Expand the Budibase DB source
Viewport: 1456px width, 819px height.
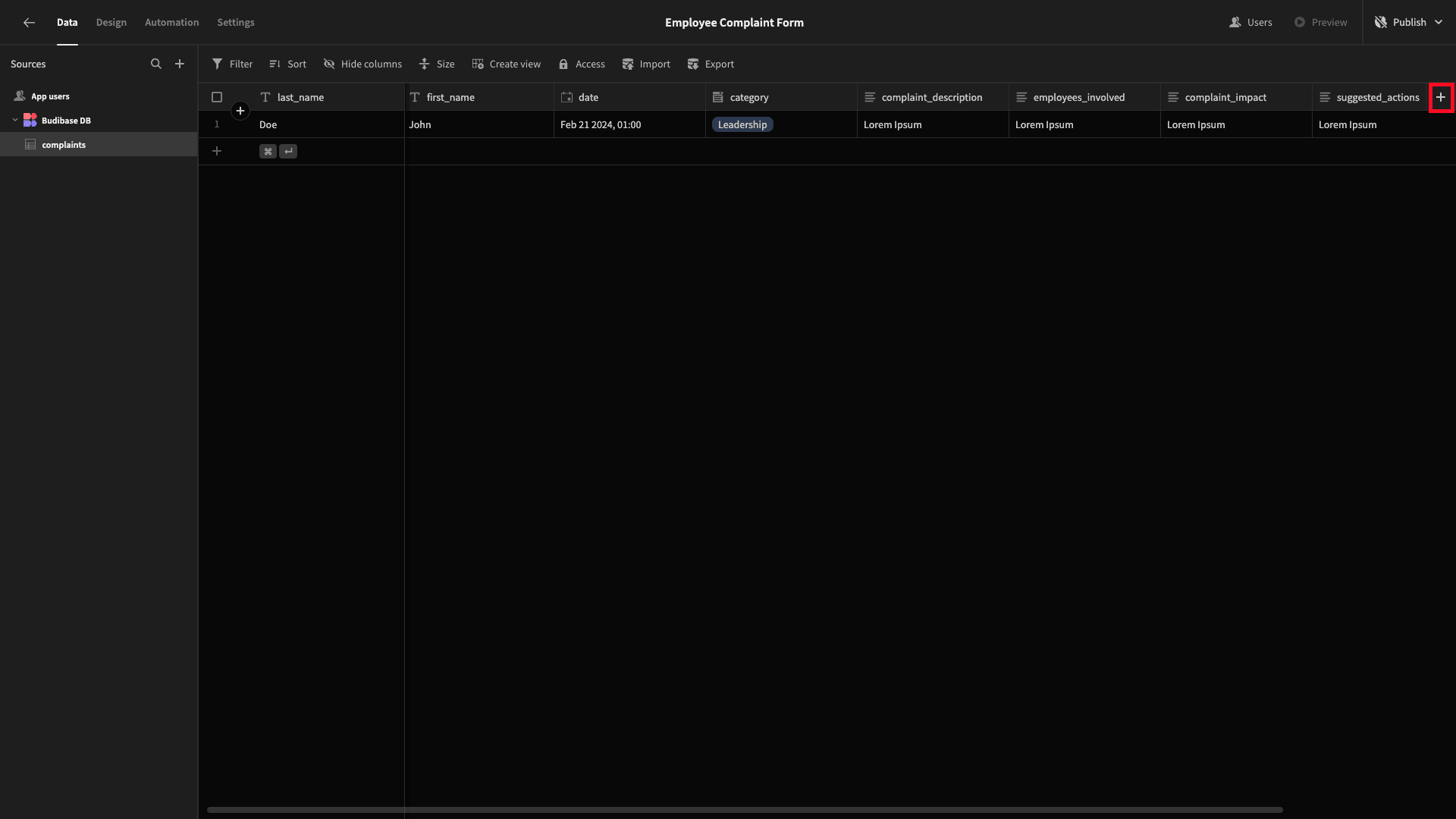[x=14, y=120]
